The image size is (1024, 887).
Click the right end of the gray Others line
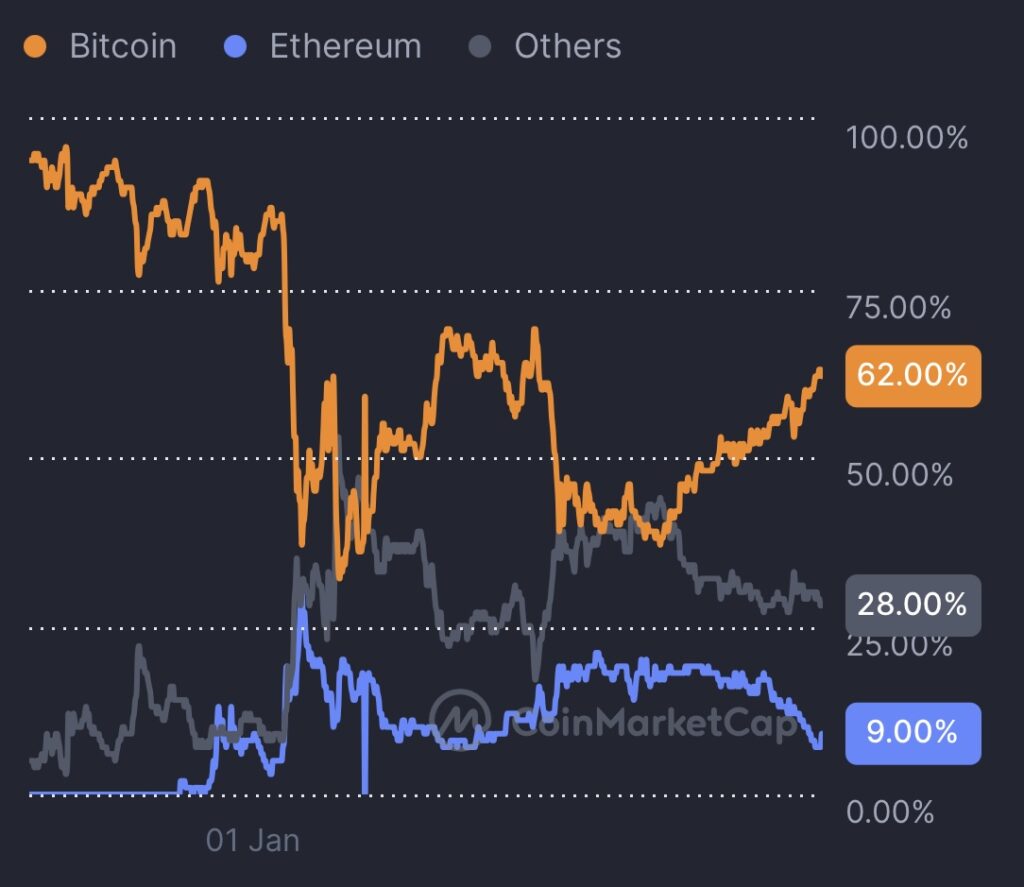(x=820, y=602)
